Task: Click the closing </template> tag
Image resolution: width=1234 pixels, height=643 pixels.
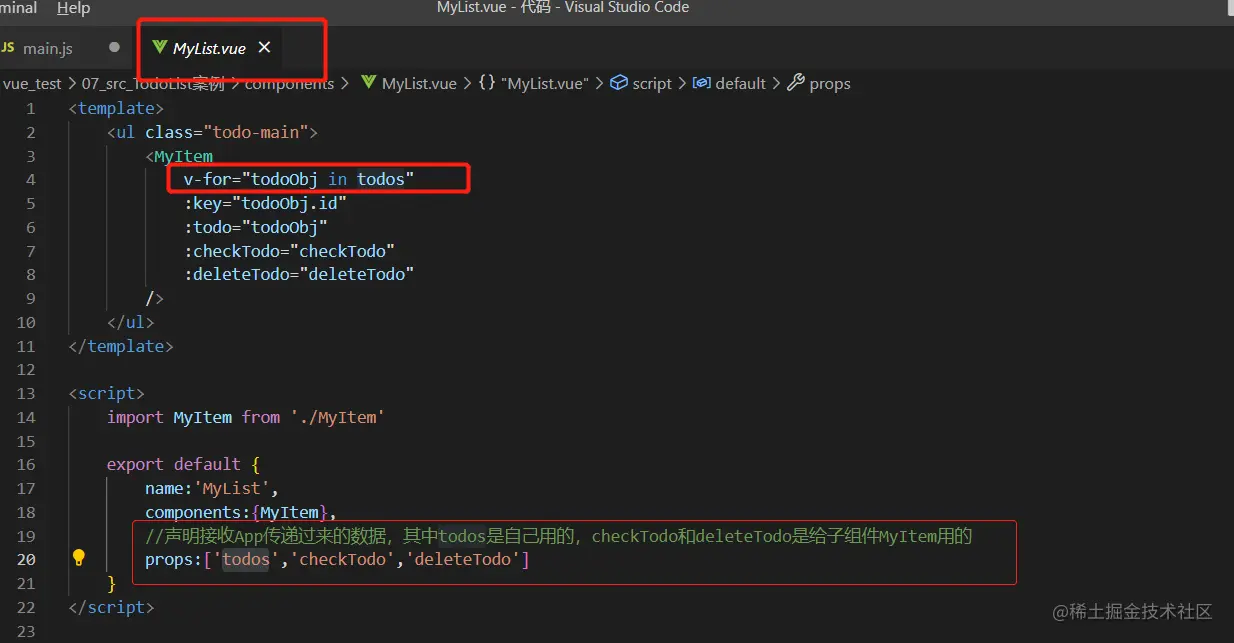Action: coord(121,346)
